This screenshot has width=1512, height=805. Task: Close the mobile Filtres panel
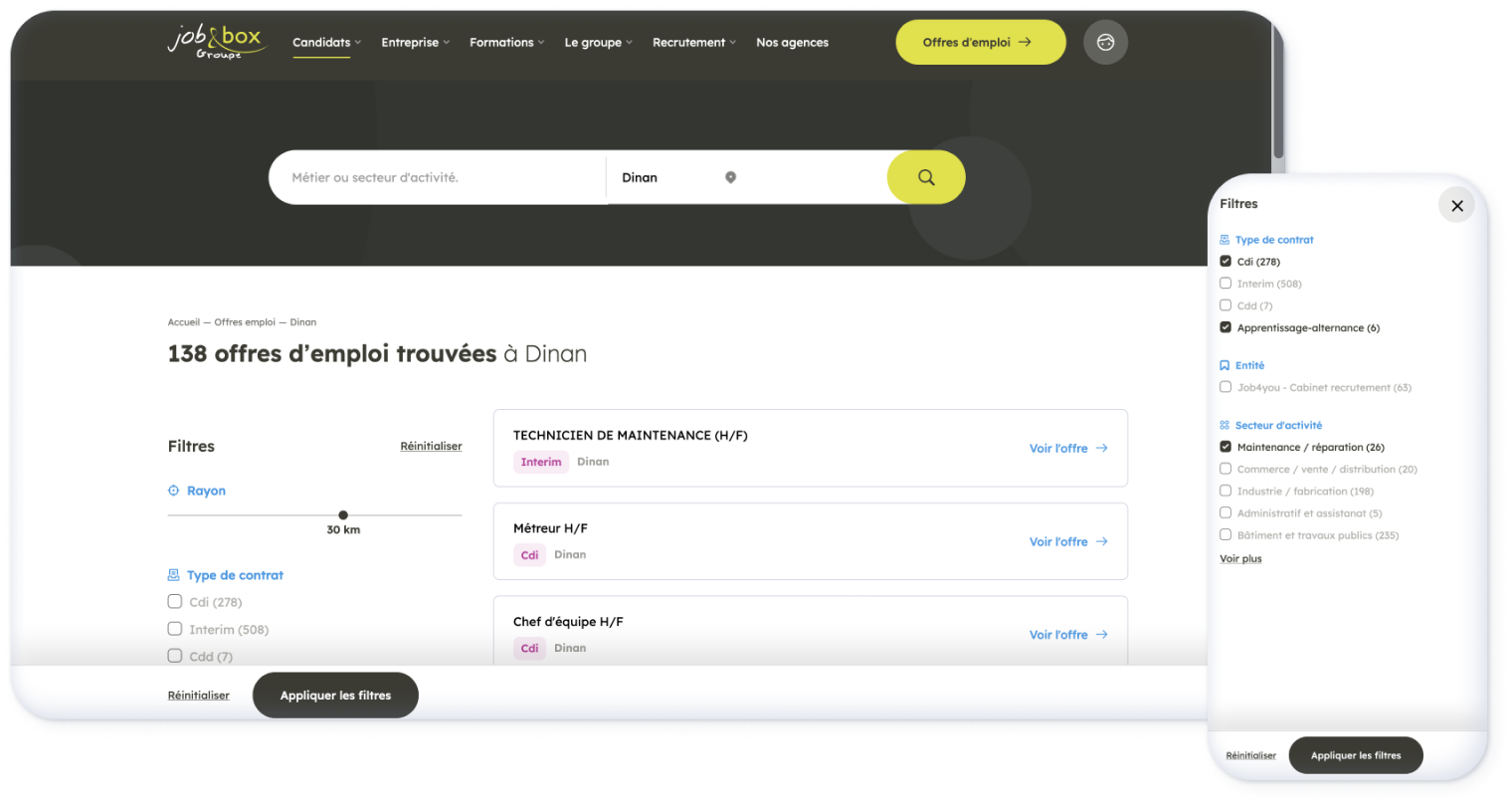coord(1456,205)
